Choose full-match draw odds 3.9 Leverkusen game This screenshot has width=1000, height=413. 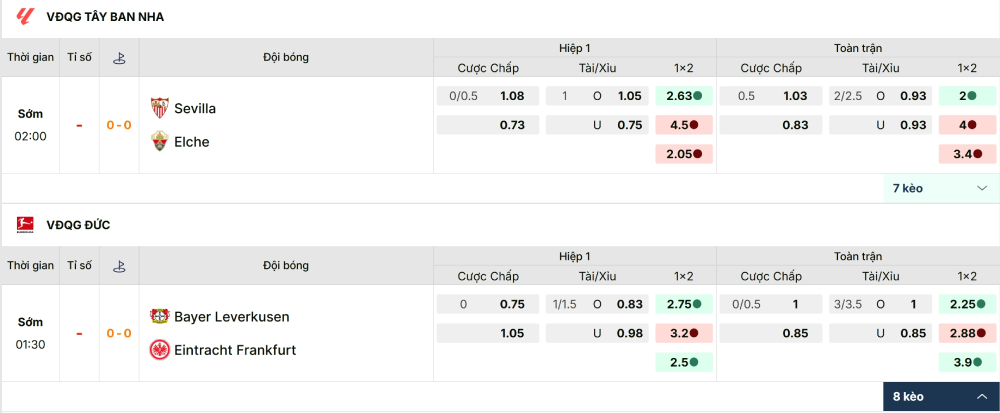tap(967, 362)
